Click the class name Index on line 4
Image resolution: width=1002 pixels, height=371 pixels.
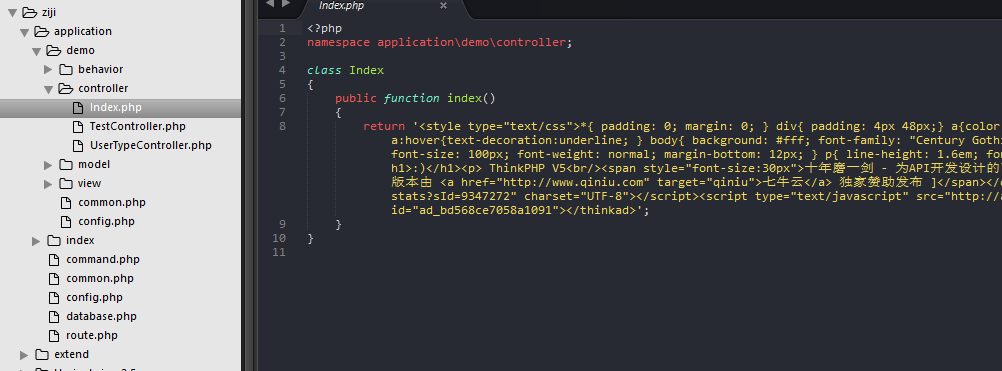tap(366, 70)
